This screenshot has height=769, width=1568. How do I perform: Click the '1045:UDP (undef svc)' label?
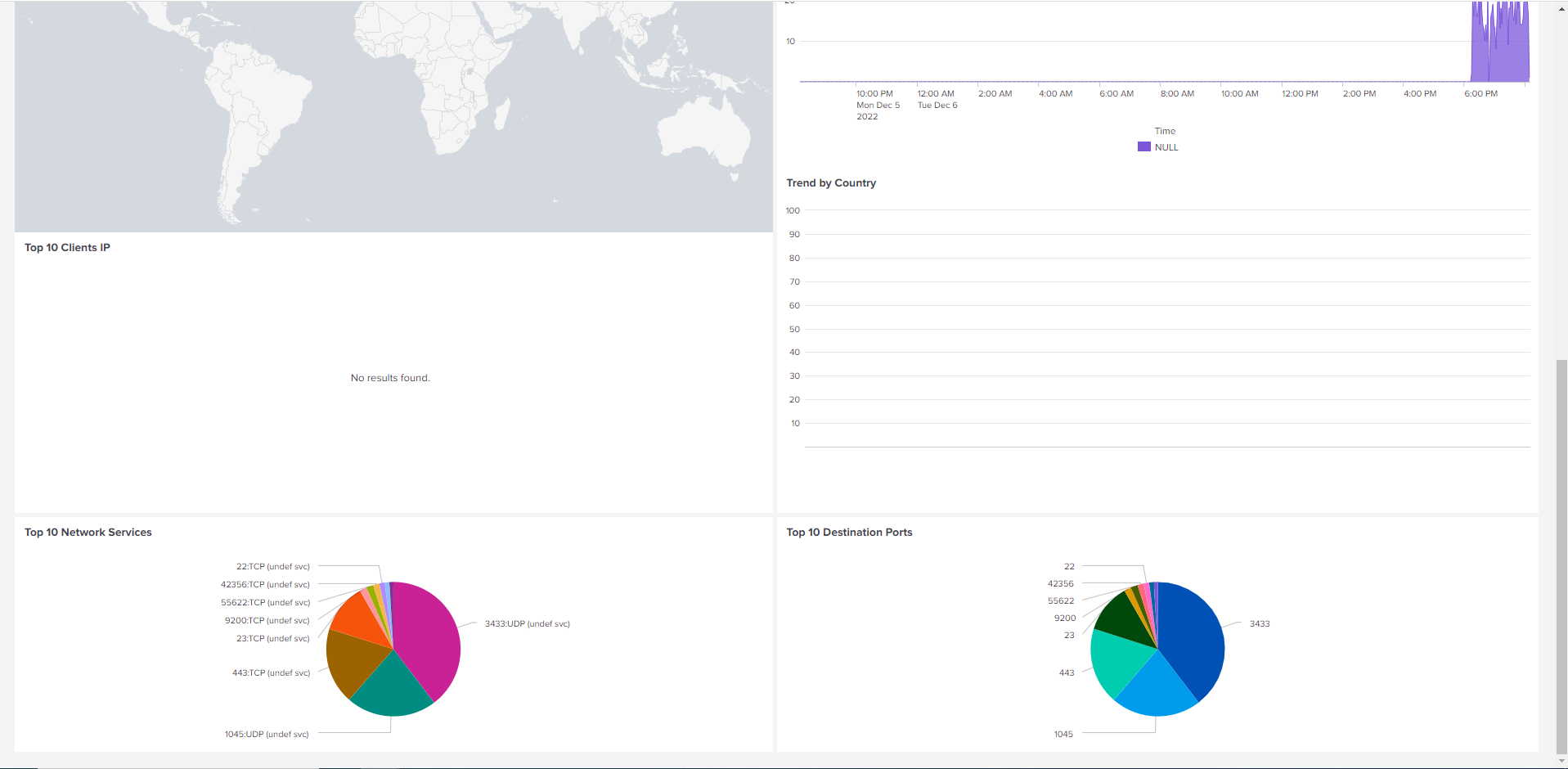click(x=267, y=734)
